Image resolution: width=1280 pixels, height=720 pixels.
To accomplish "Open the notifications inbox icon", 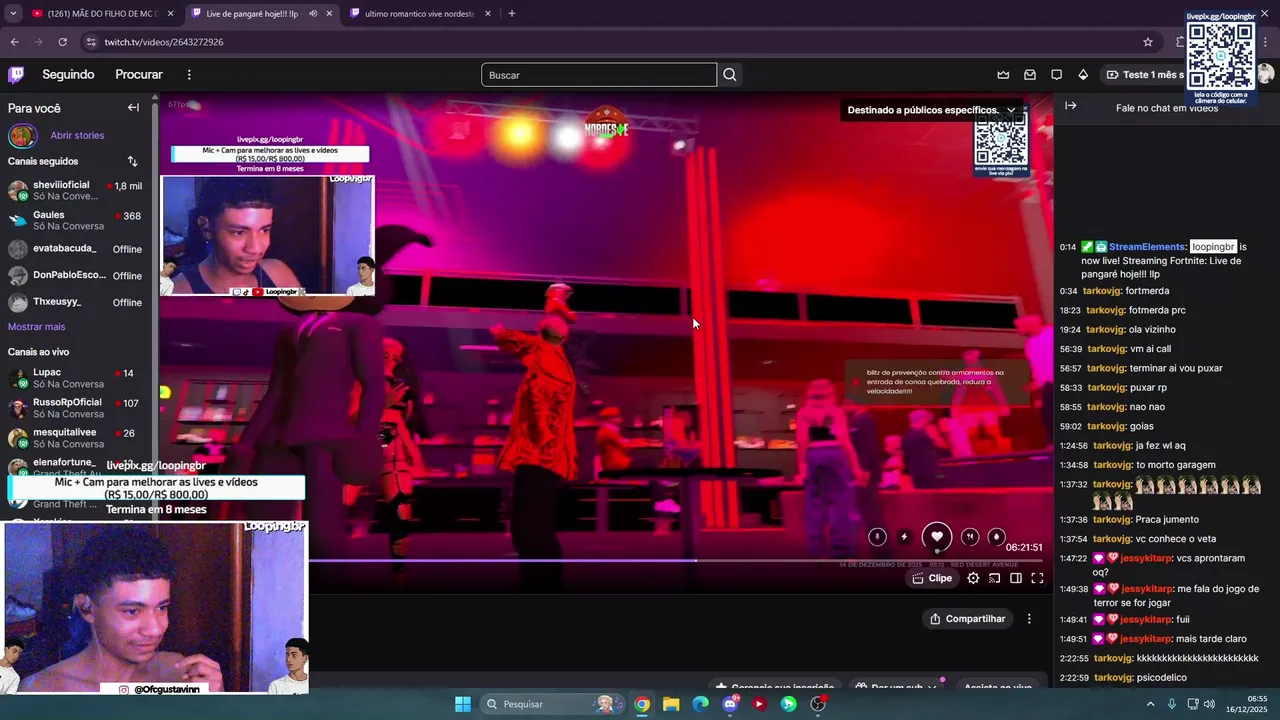I will [x=1030, y=75].
